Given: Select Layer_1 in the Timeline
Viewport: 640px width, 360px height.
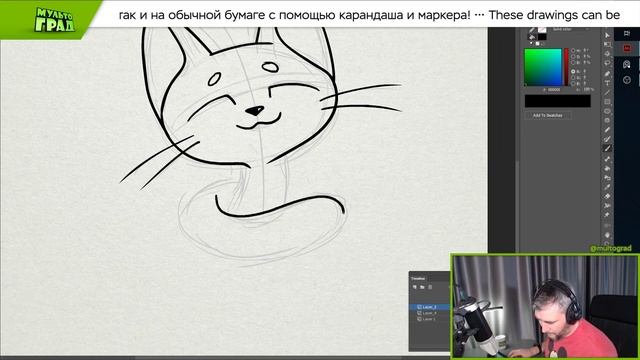Looking at the screenshot, I should pos(429,319).
